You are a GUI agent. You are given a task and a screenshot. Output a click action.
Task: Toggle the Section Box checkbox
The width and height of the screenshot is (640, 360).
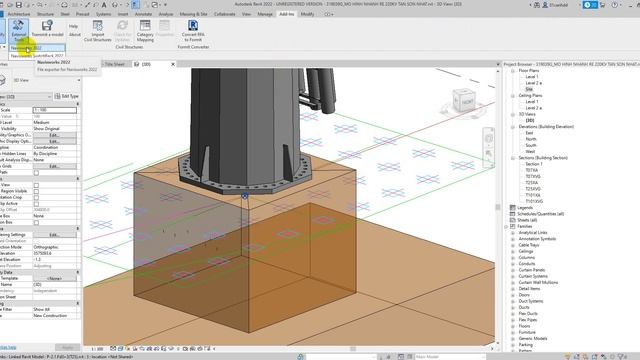click(x=36, y=222)
